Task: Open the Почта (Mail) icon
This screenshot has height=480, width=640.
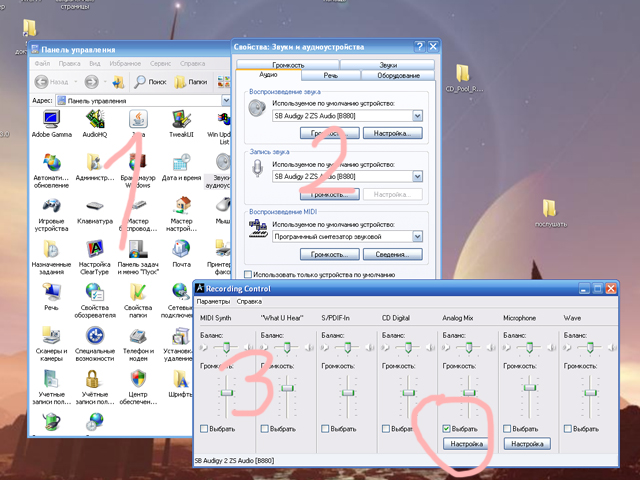Action: [x=181, y=249]
